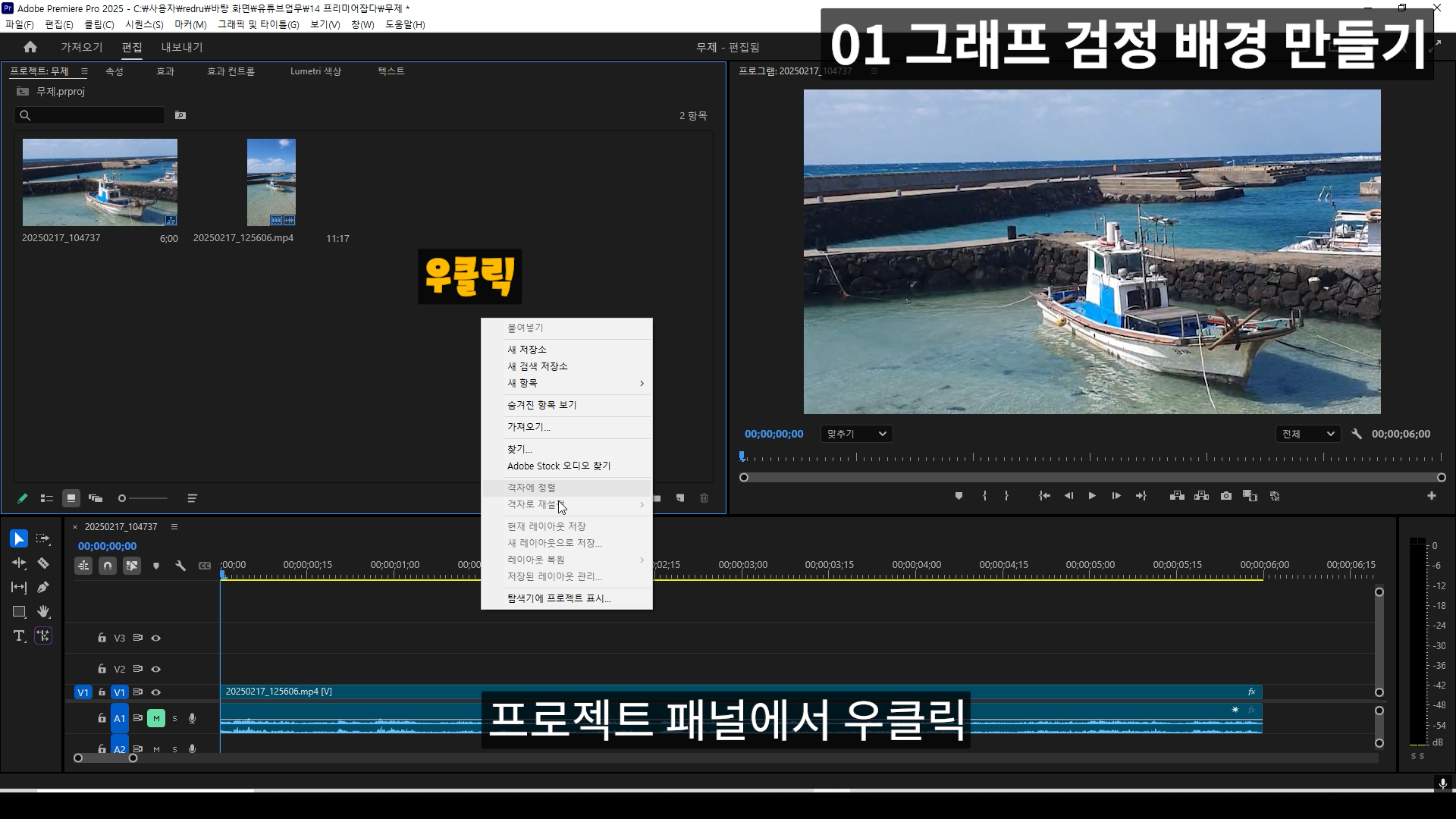Adjust the project thumbnail size slider
Screen dimensions: 1456x819
[x=122, y=498]
